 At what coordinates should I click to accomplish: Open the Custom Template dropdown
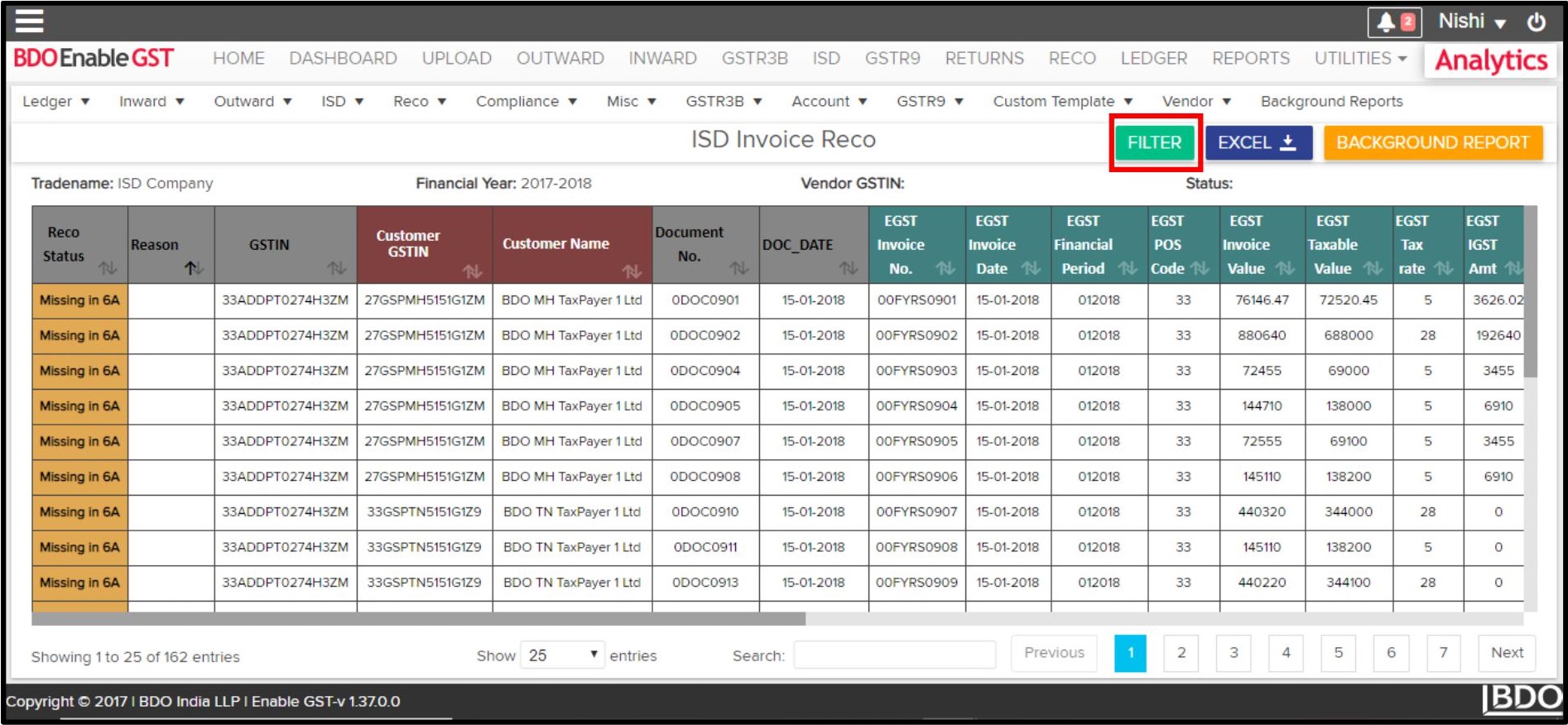coord(1062,101)
